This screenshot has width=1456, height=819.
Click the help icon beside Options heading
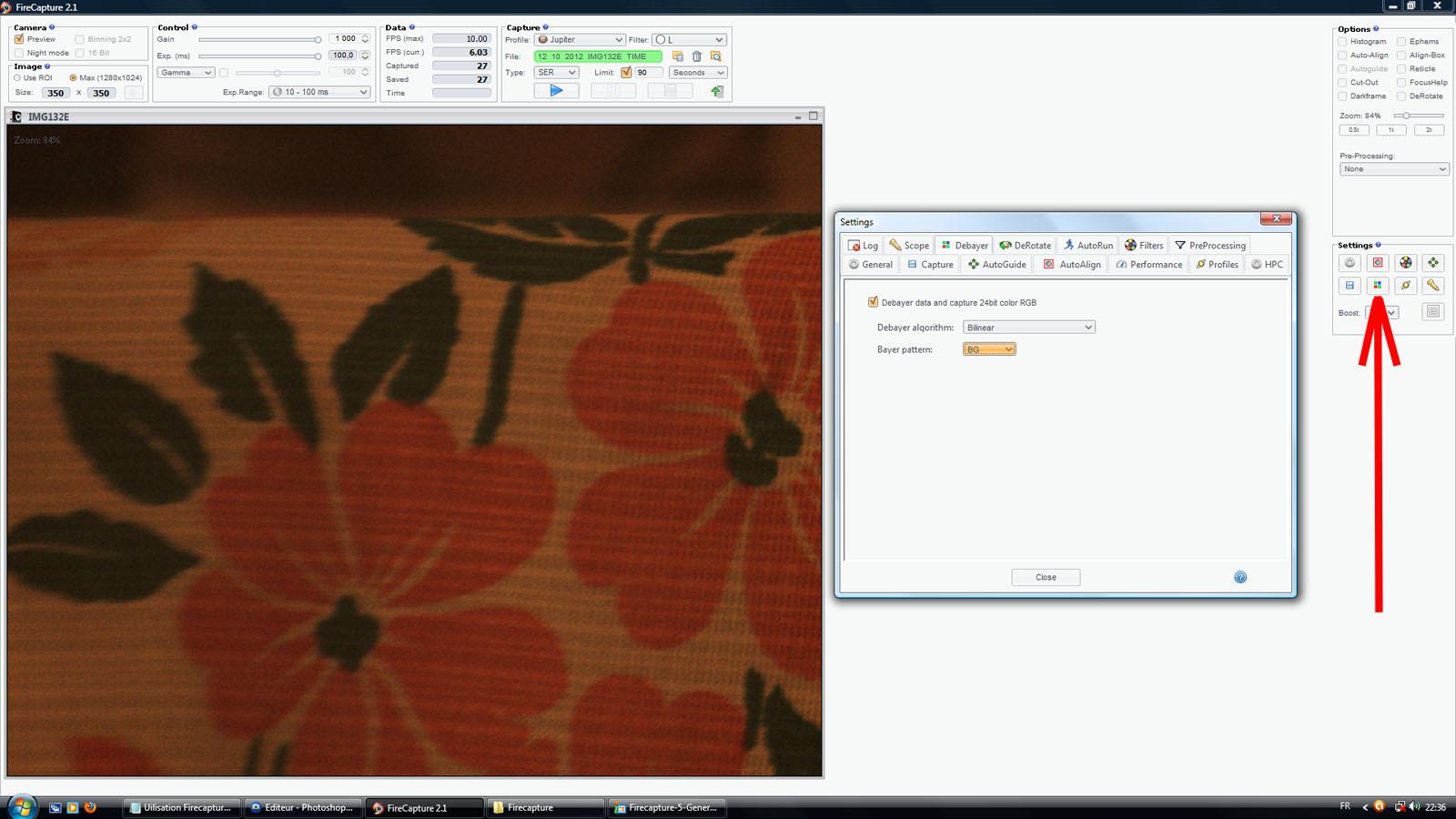pyautogui.click(x=1376, y=29)
